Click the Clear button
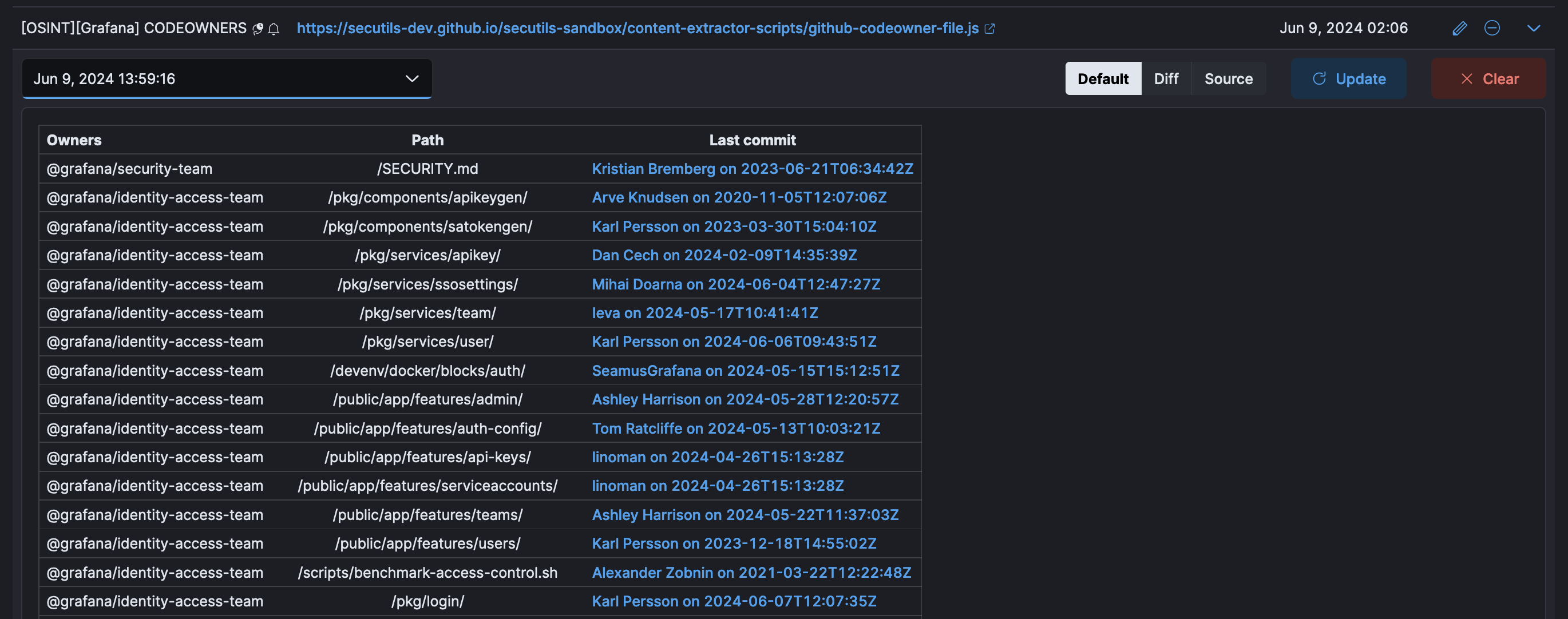The width and height of the screenshot is (1568, 619). click(1488, 78)
